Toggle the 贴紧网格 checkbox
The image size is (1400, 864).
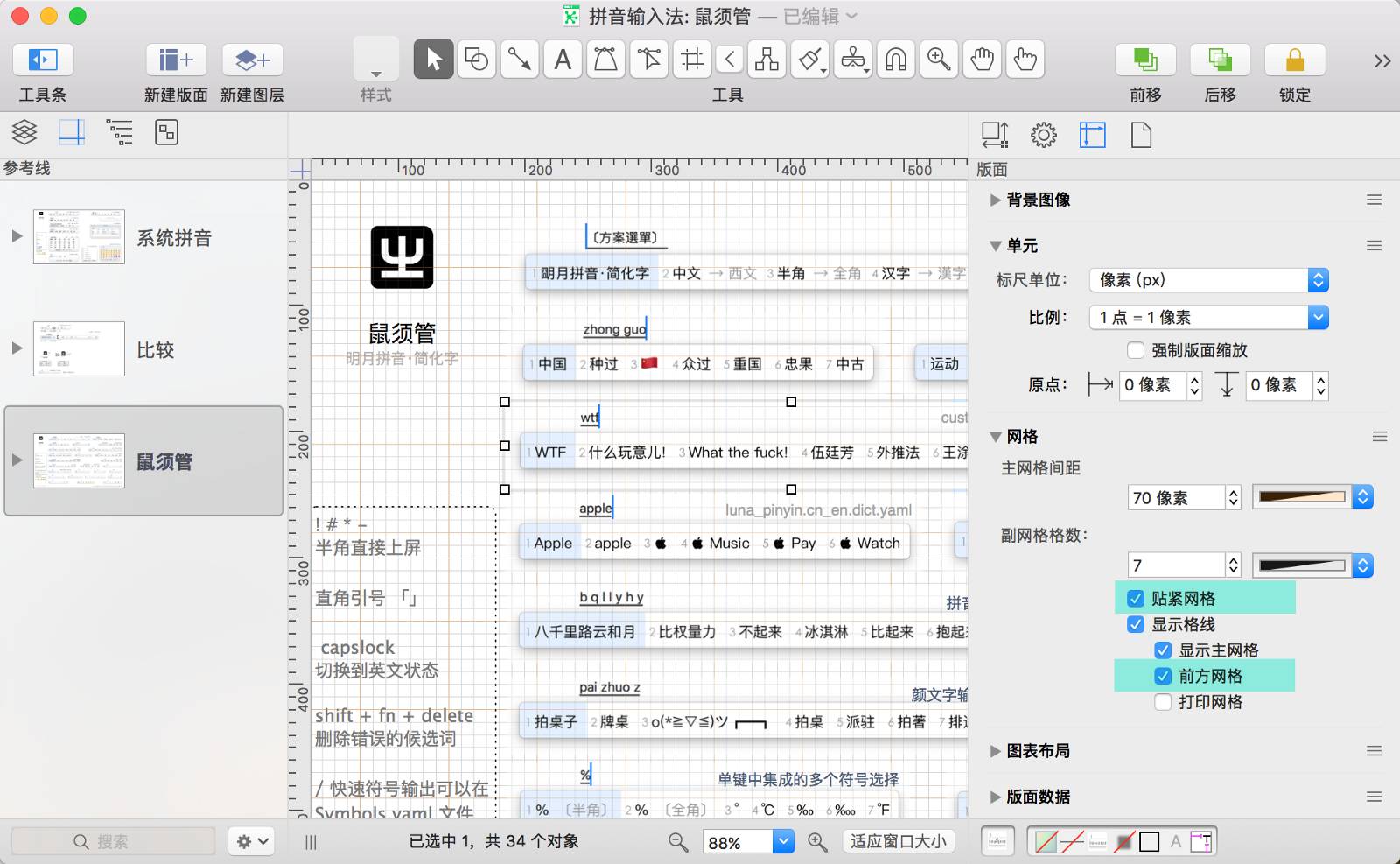click(1136, 599)
